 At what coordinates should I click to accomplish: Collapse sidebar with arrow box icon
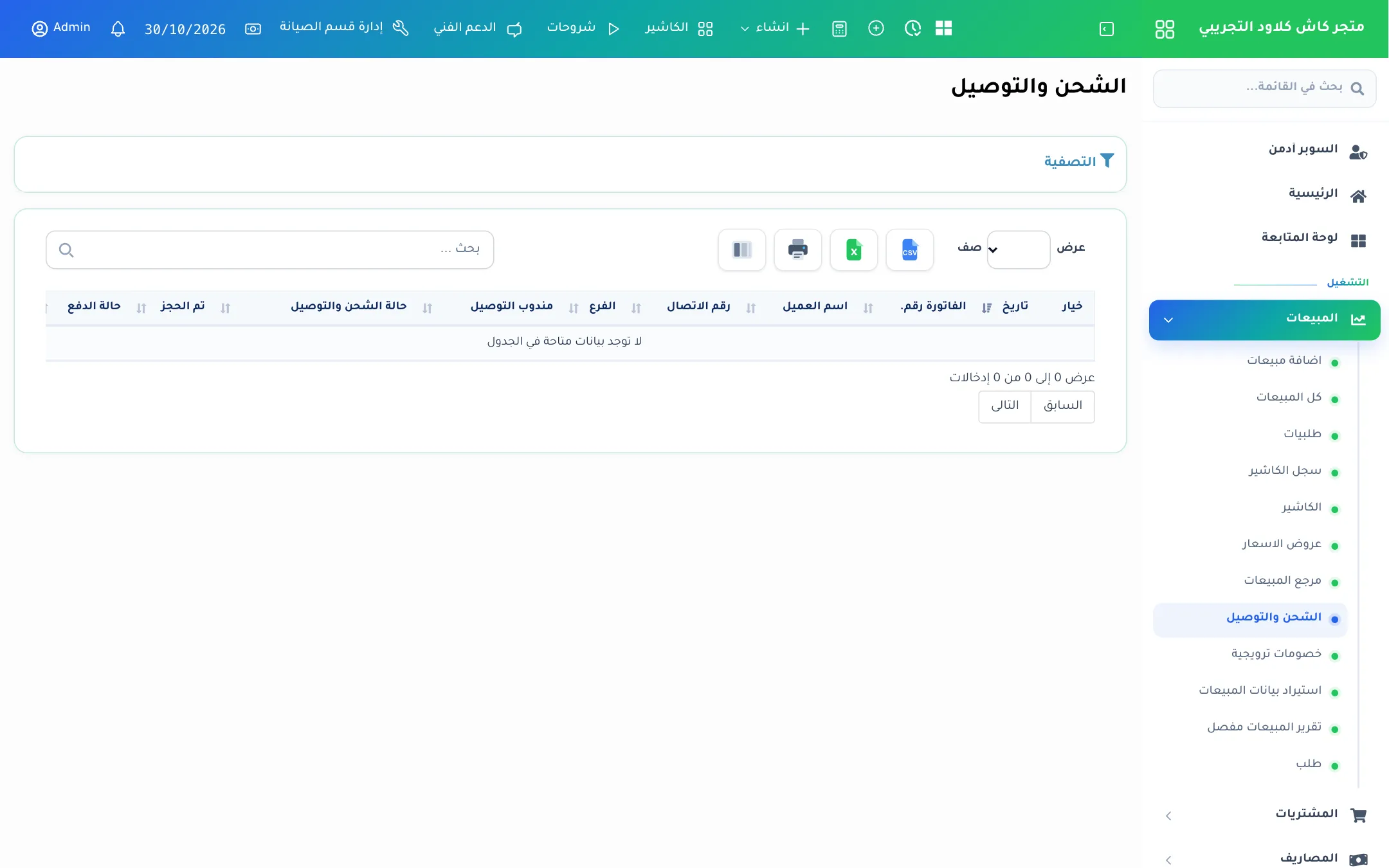pos(1106,29)
